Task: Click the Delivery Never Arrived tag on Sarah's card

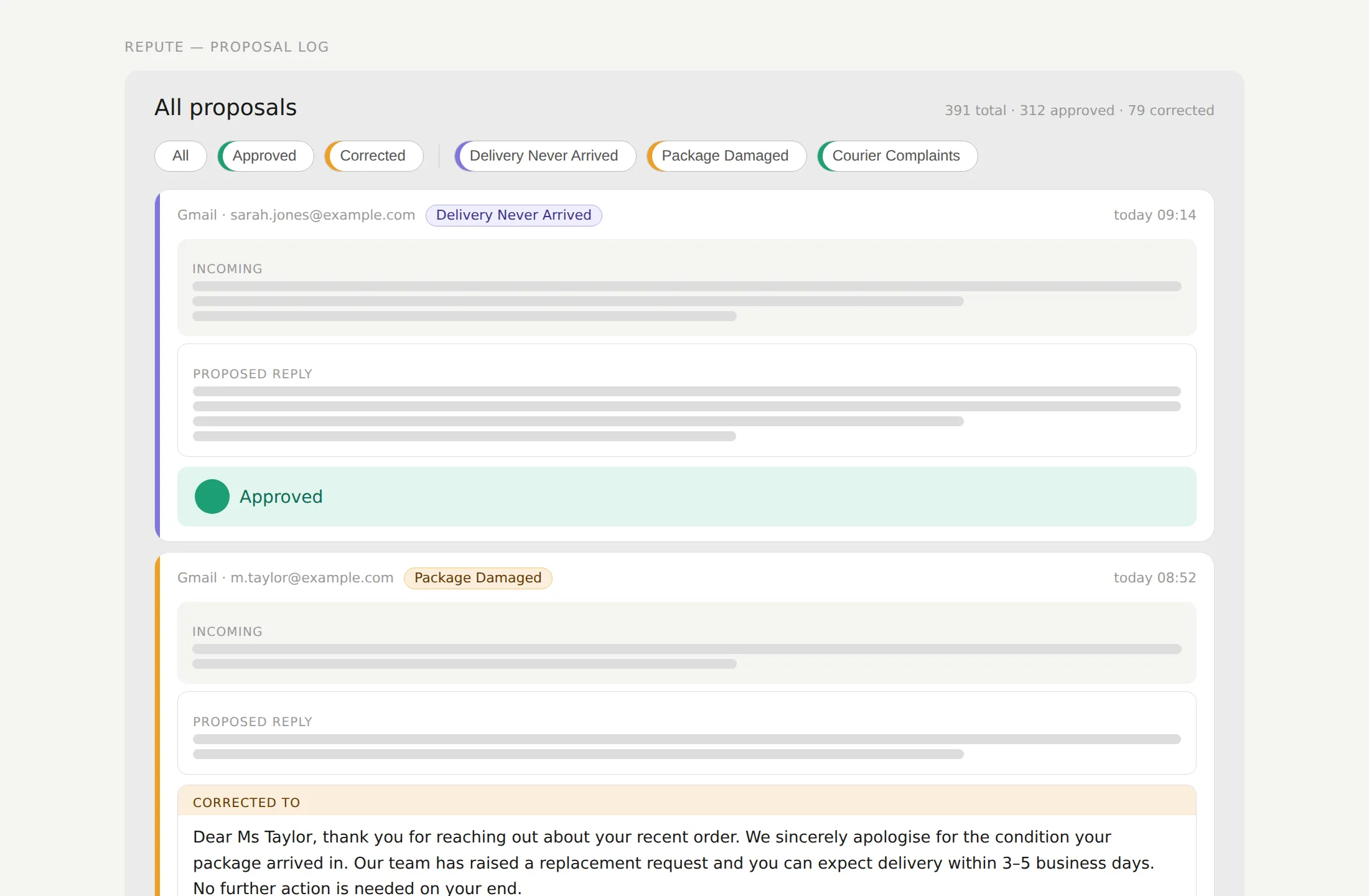Action: [x=513, y=215]
